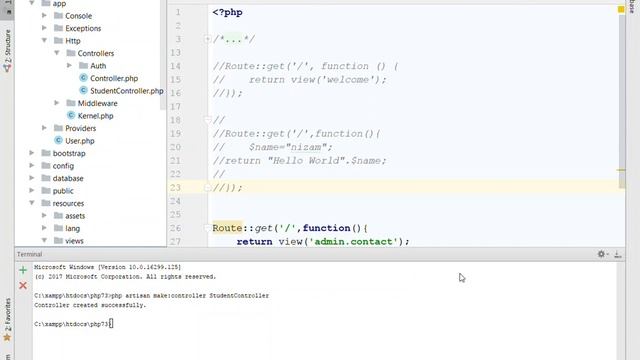Expand the bootstrap folder
Image resolution: width=640 pixels, height=360 pixels.
(32, 153)
